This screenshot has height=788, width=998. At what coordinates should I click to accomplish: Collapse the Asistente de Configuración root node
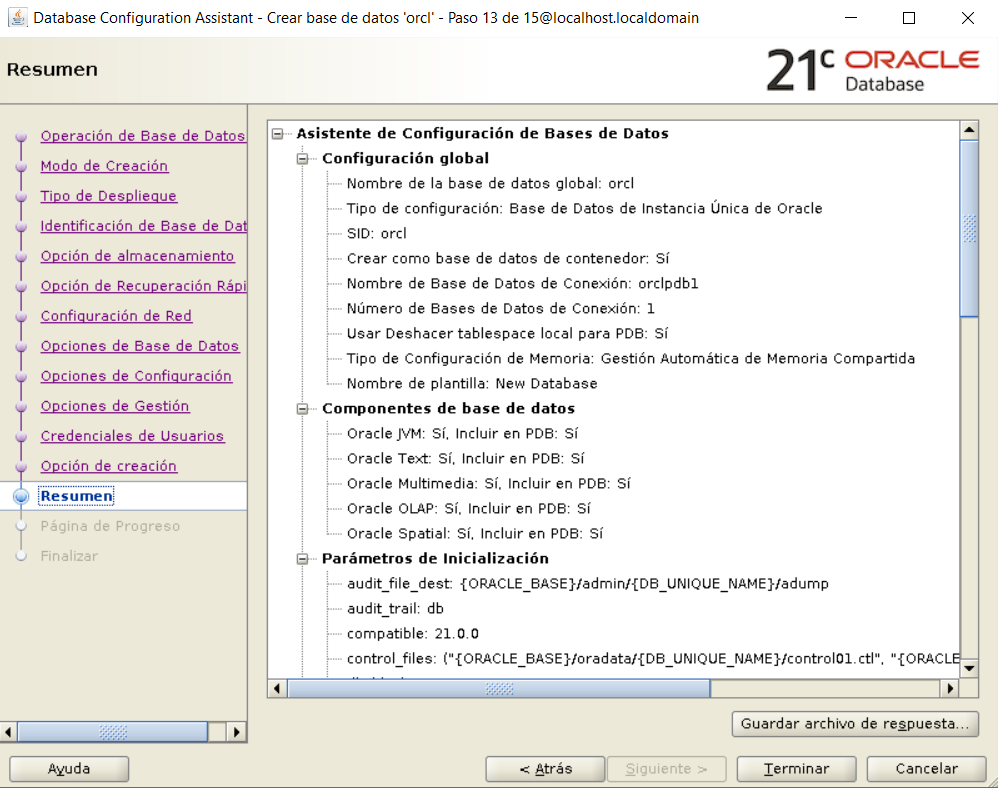tap(278, 134)
